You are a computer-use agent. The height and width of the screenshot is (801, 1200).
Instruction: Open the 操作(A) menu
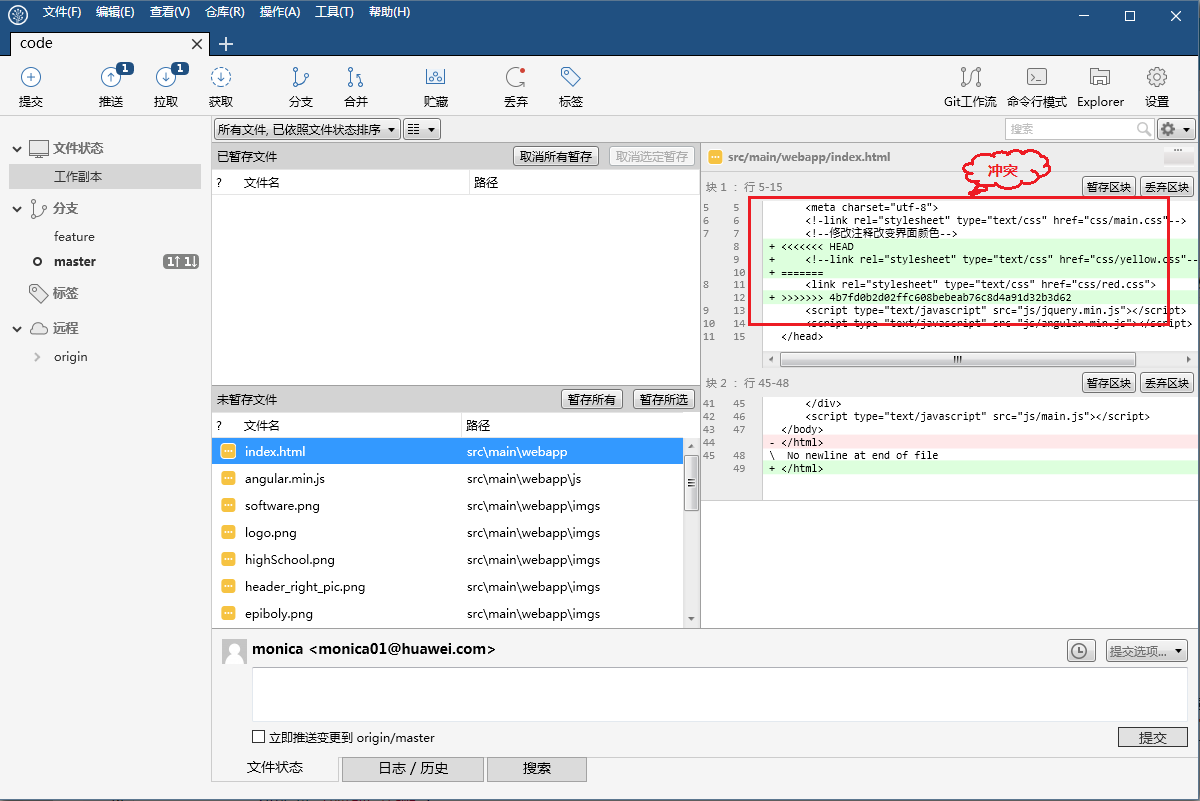point(280,12)
